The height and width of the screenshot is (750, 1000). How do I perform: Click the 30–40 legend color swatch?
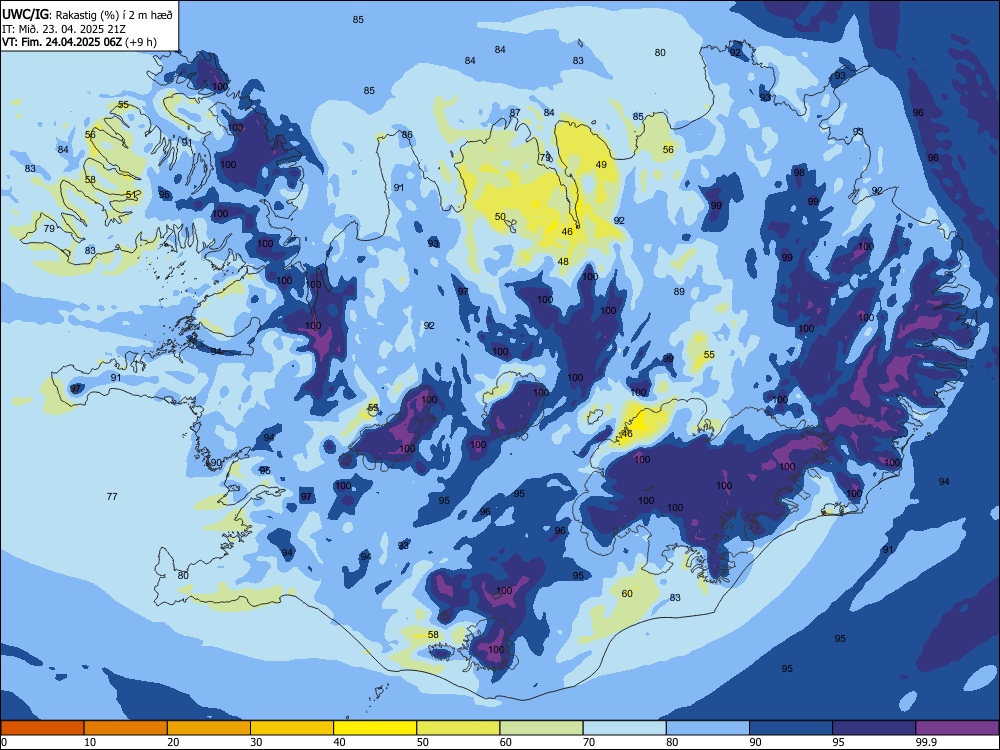point(292,728)
